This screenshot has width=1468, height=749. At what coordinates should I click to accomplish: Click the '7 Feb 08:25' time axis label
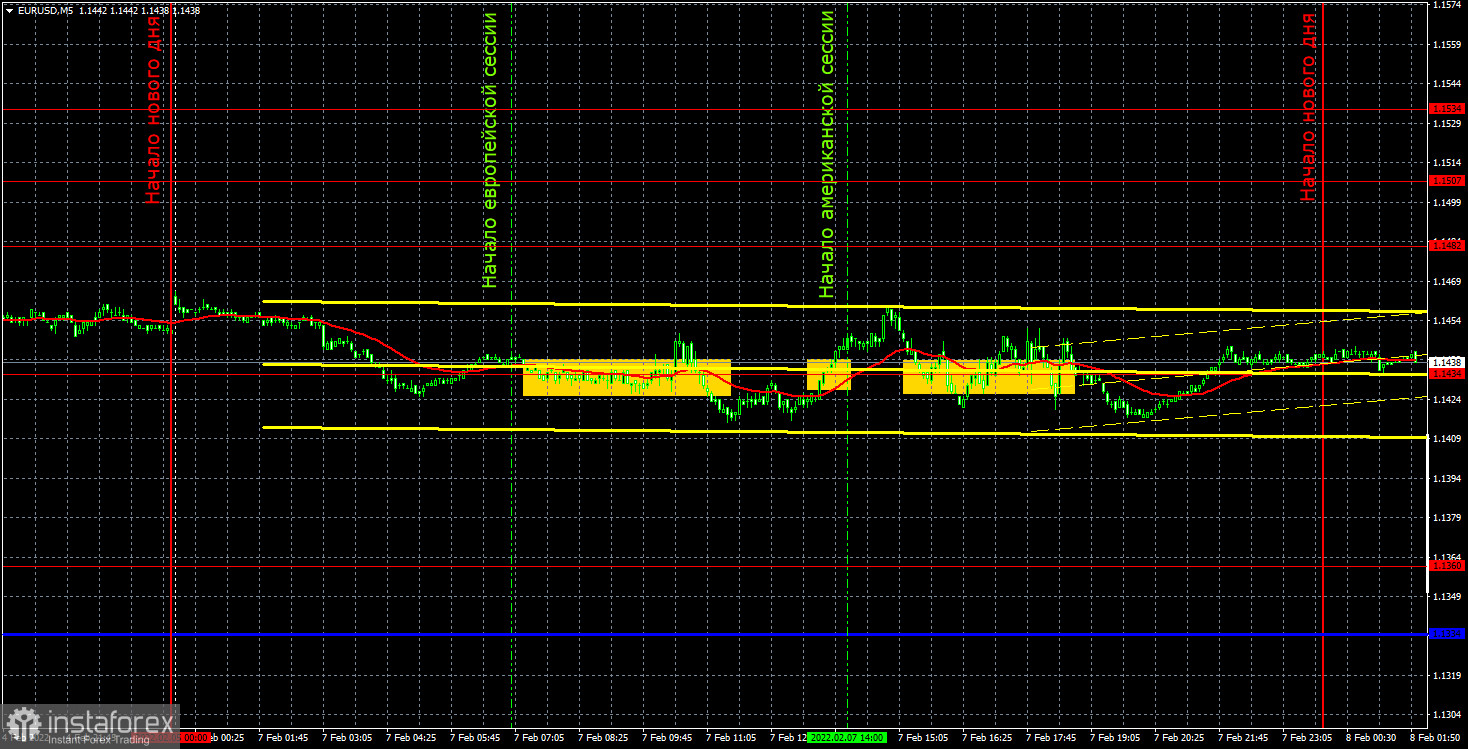603,737
